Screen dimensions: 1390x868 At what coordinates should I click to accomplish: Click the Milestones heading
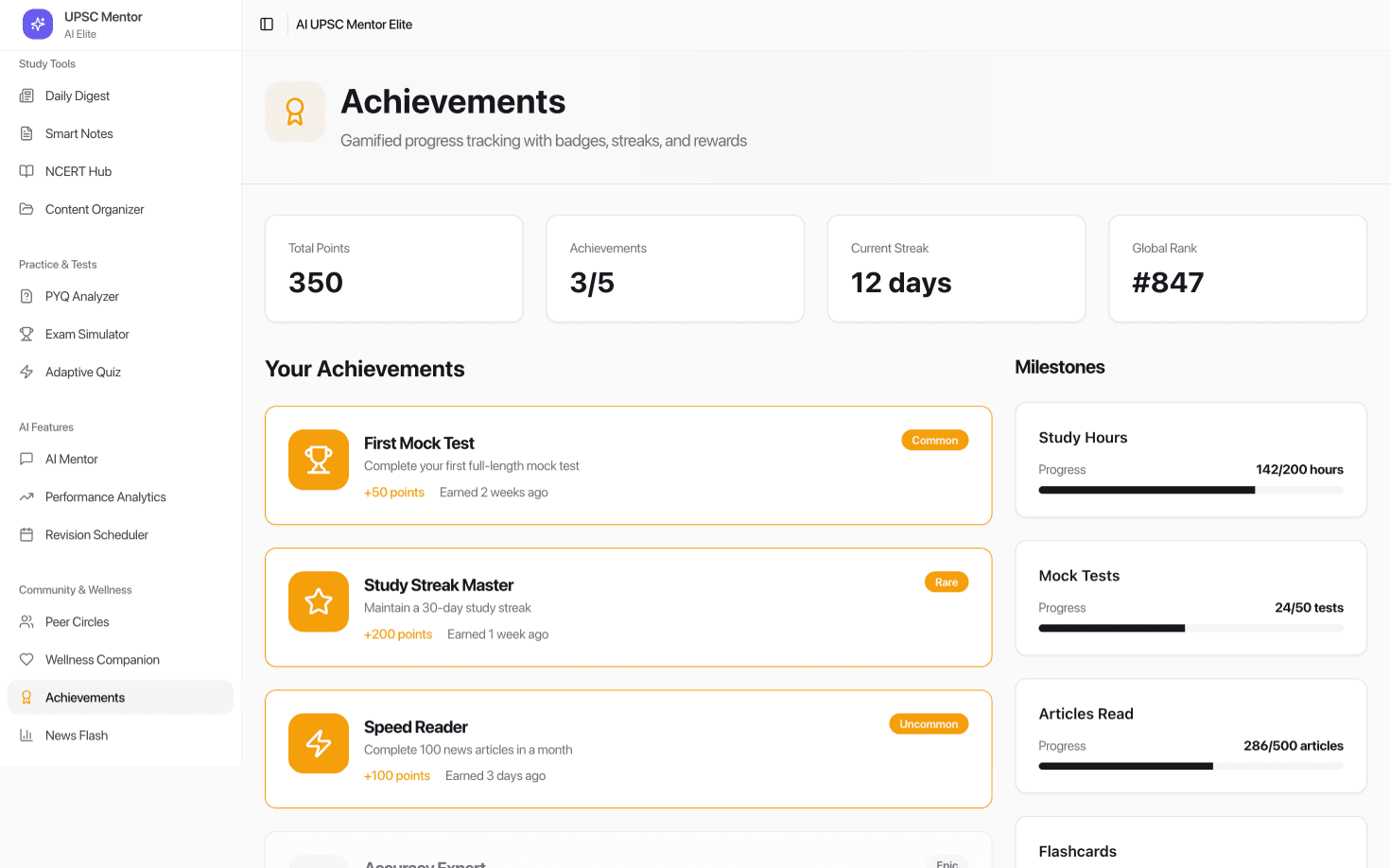coord(1060,367)
